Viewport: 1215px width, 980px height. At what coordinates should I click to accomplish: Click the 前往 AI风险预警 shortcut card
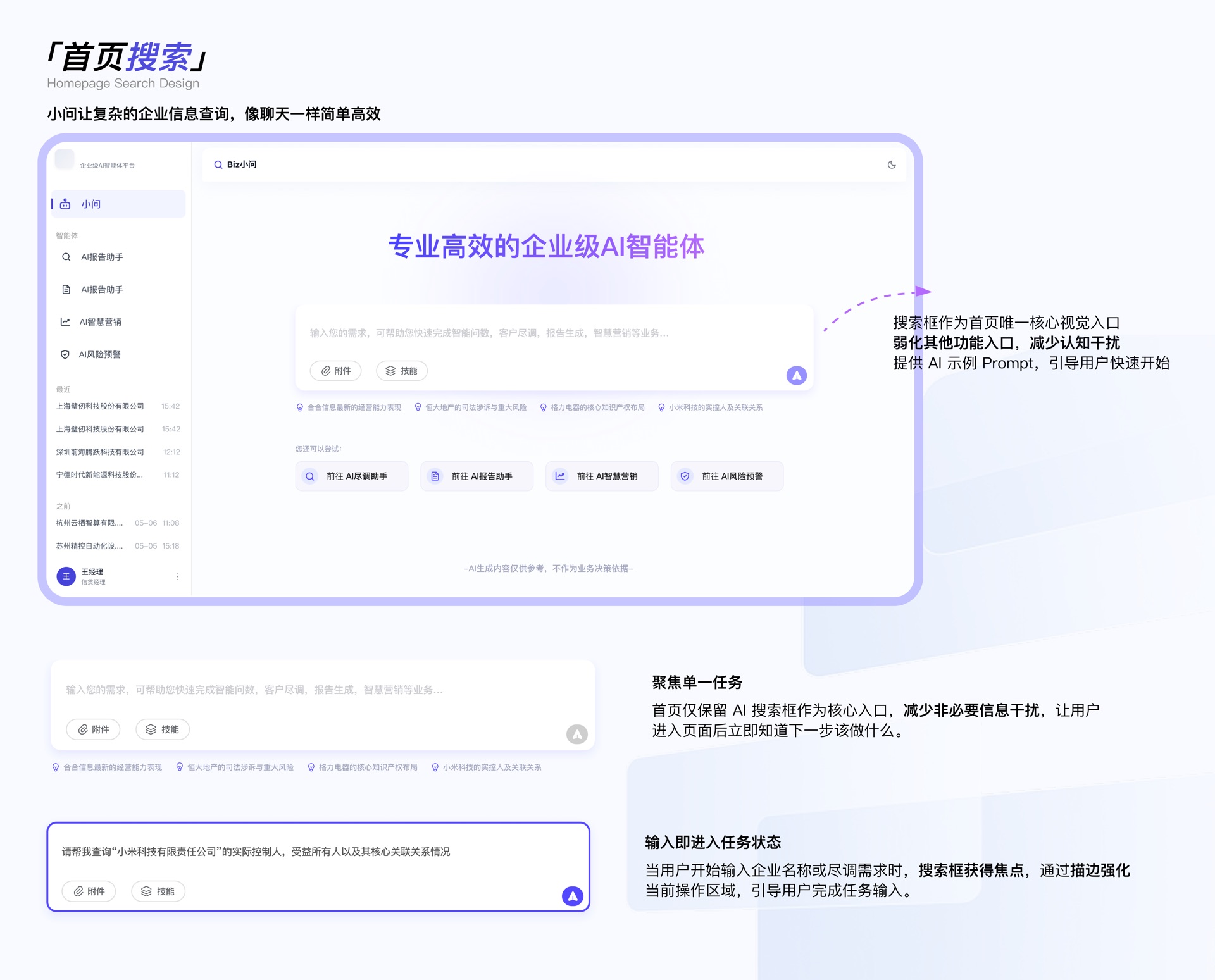pos(727,476)
